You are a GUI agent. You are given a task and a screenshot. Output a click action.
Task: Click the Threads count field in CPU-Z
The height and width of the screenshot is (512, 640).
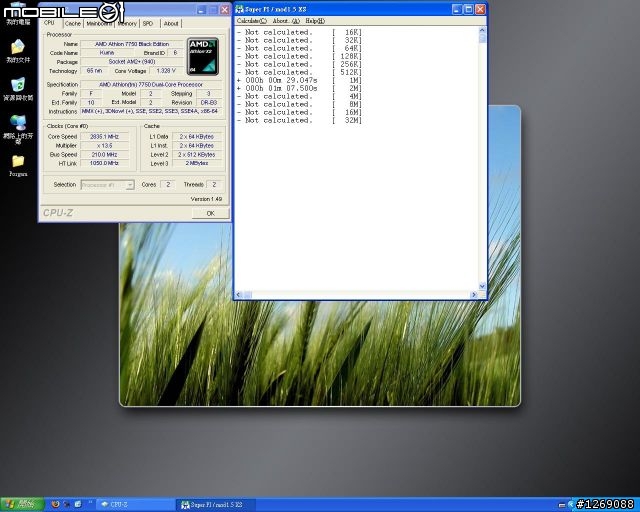[214, 185]
